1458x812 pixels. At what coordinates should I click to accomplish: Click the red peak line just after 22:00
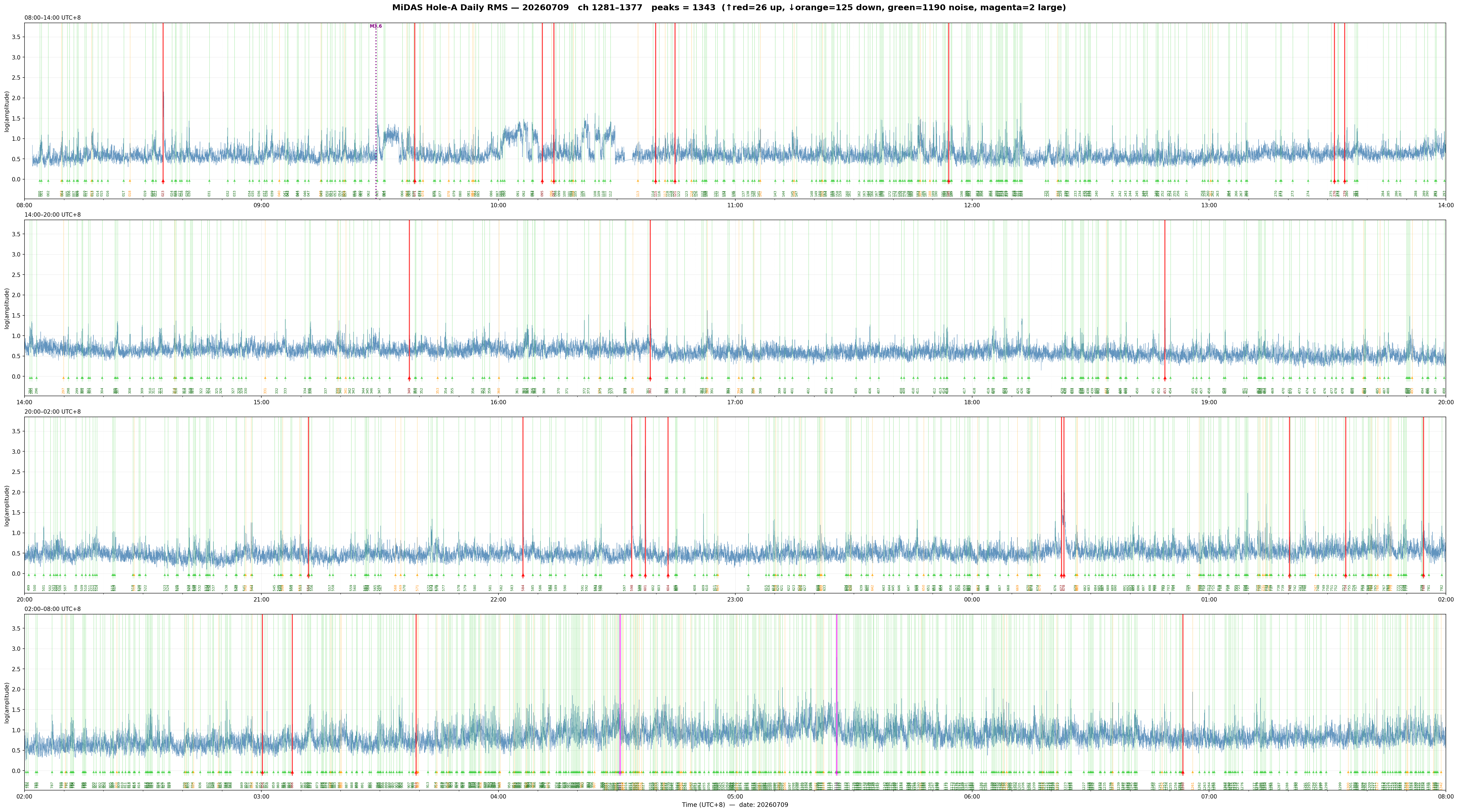click(523, 497)
